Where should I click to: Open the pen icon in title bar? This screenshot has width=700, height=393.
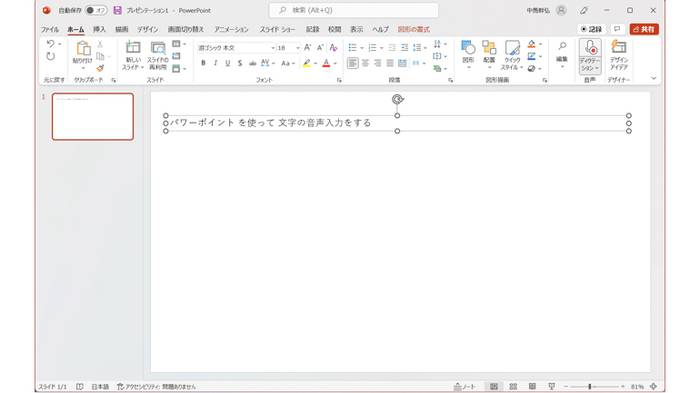click(x=583, y=10)
